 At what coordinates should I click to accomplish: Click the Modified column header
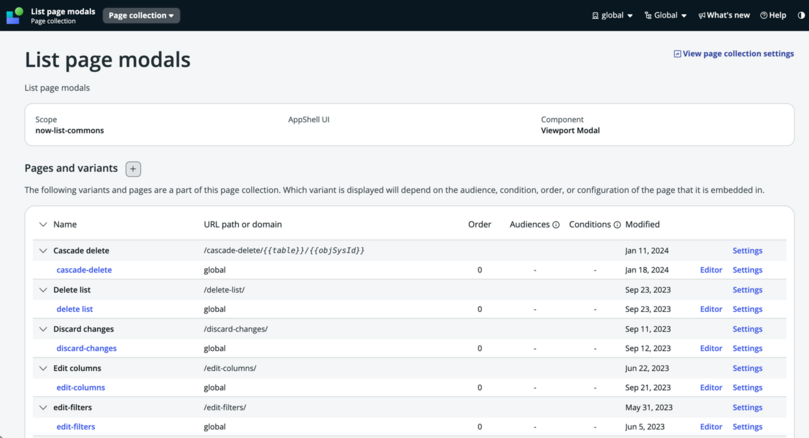click(x=642, y=224)
